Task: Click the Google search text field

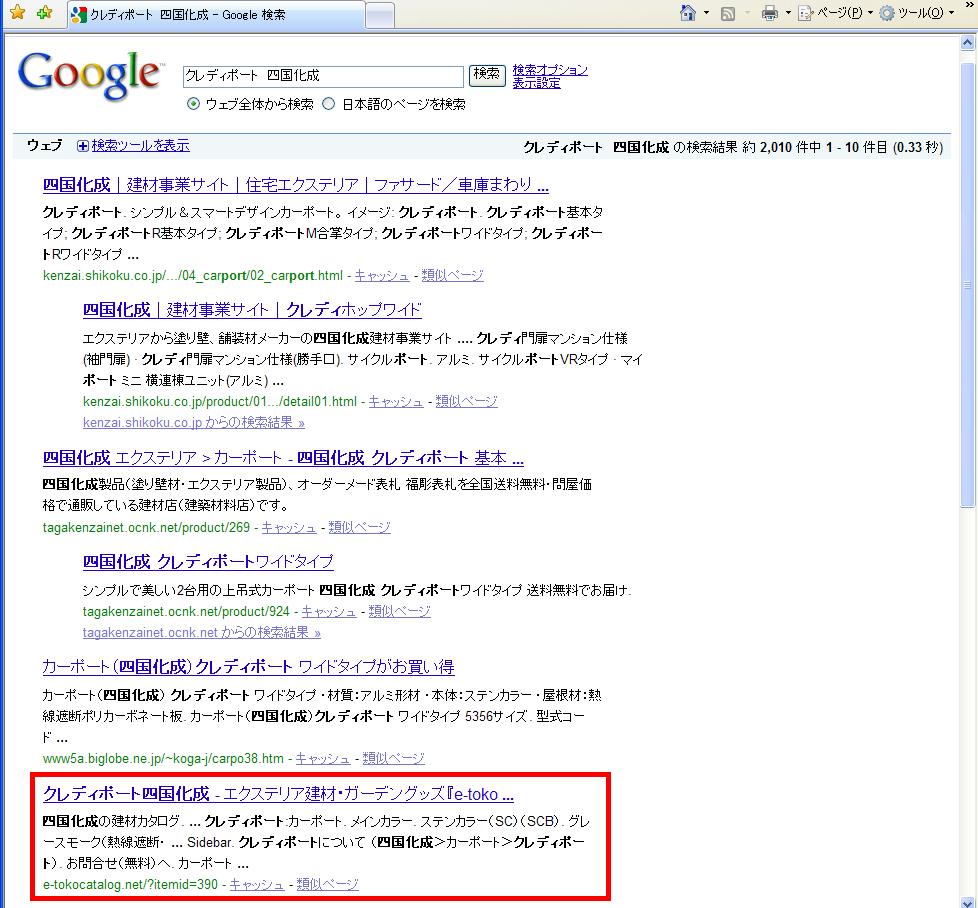Action: tap(322, 76)
